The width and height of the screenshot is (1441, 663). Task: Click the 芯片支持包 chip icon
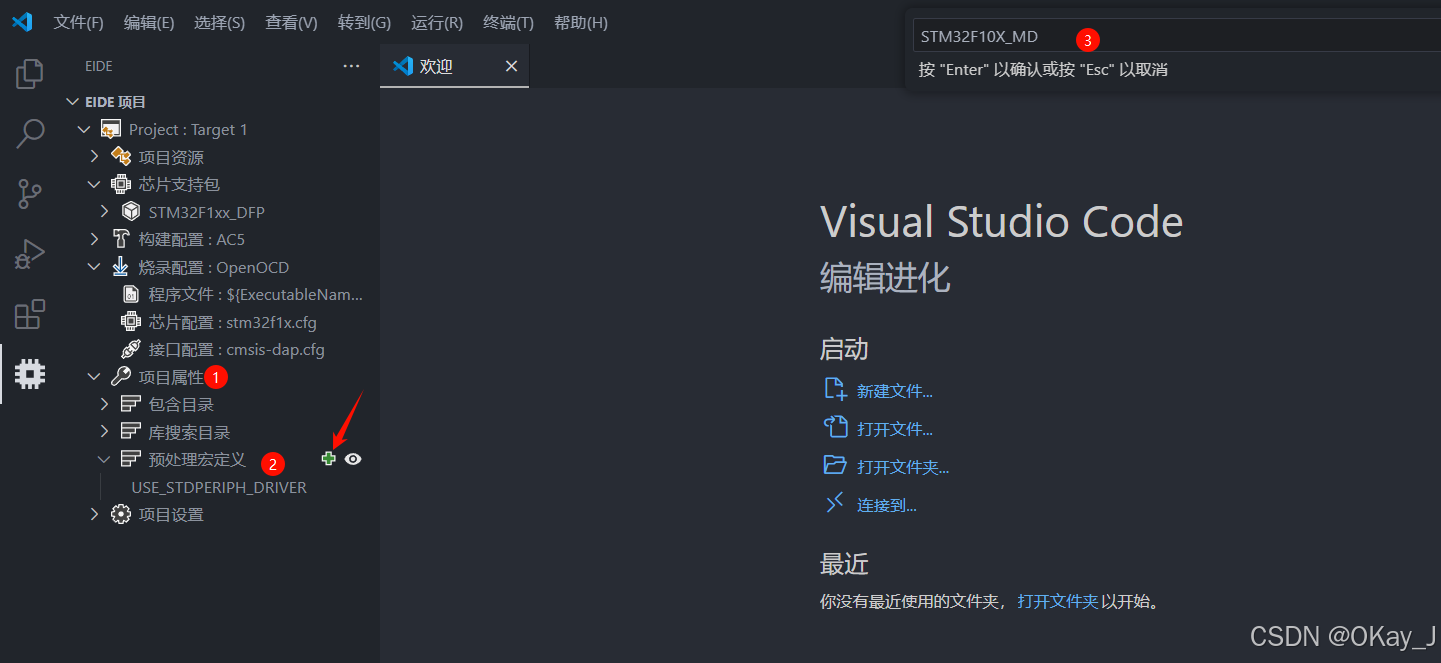[121, 184]
